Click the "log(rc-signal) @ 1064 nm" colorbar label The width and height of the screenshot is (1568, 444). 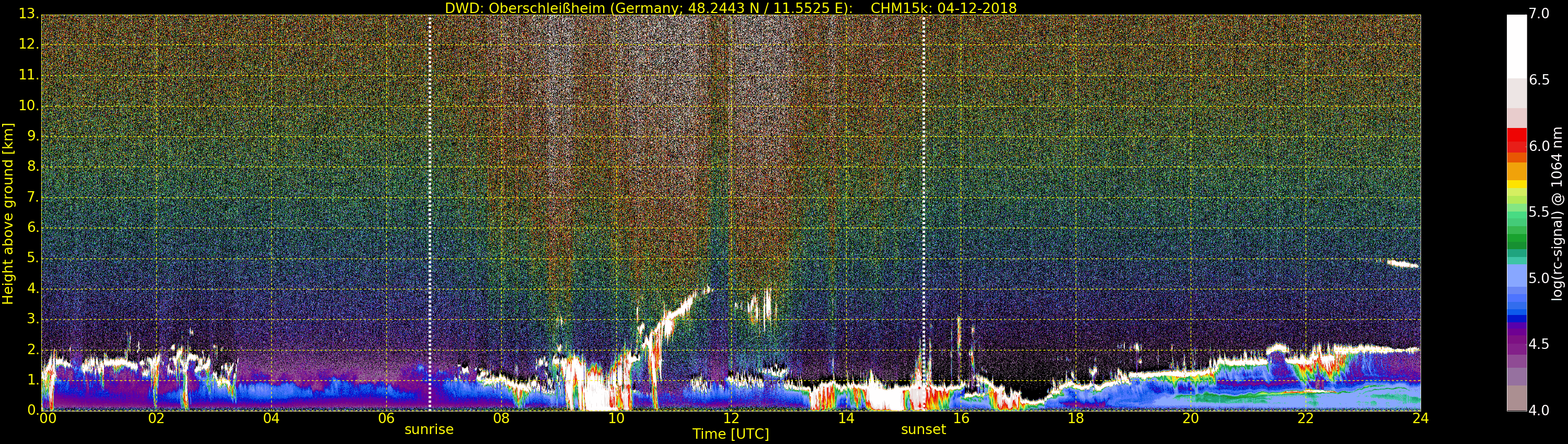pyautogui.click(x=1557, y=214)
